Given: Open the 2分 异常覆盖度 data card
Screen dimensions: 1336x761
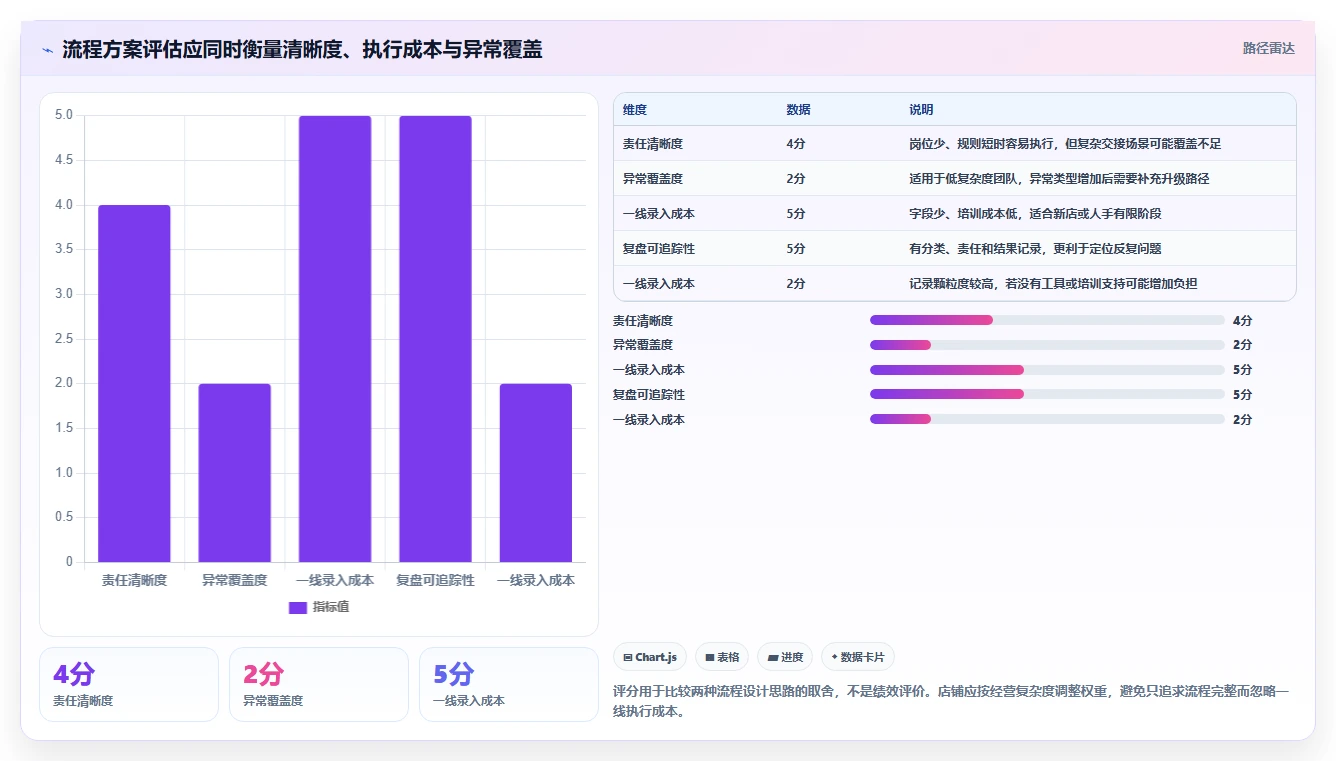Looking at the screenshot, I should 319,684.
